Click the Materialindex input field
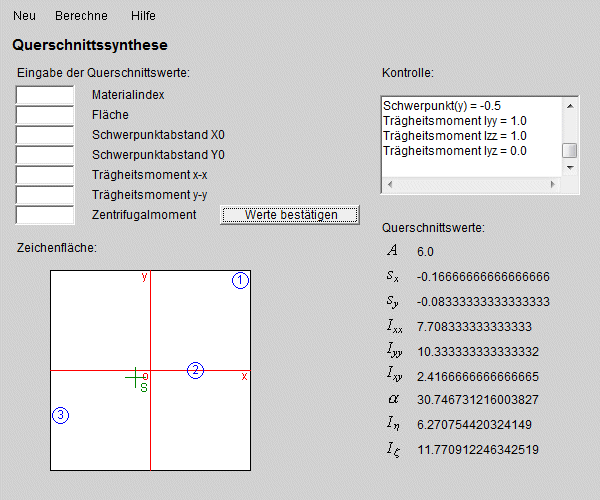The height and width of the screenshot is (500, 600). (45, 95)
